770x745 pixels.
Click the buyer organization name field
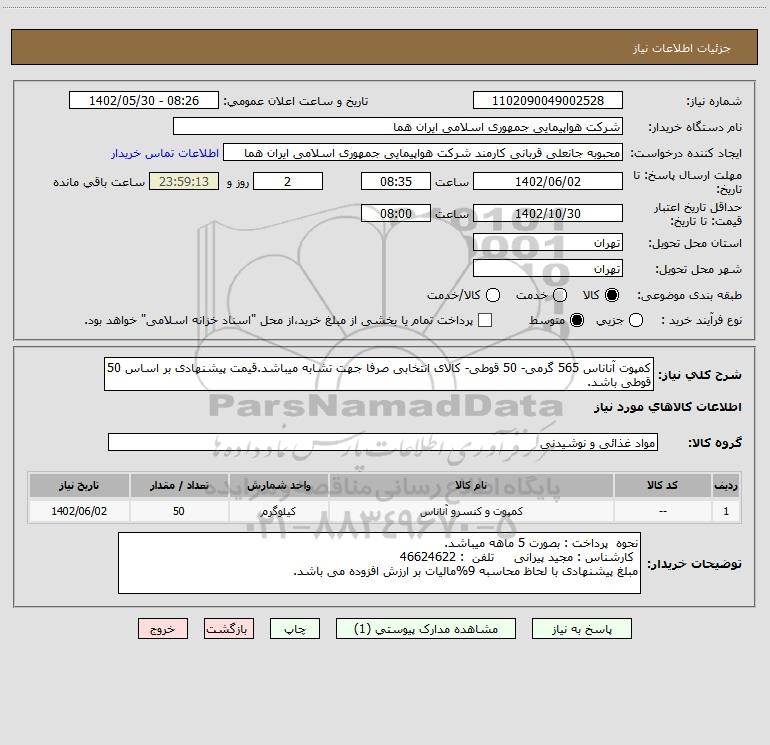398,126
